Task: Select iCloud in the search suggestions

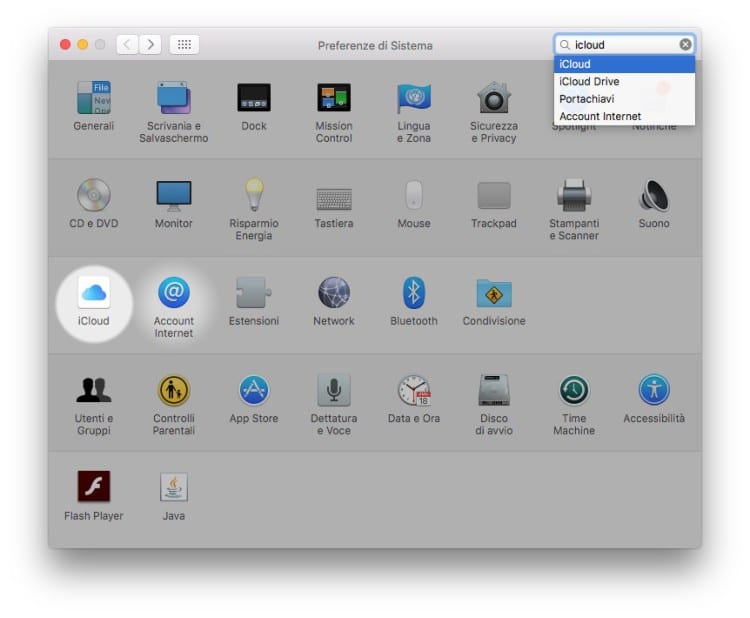Action: pos(624,64)
